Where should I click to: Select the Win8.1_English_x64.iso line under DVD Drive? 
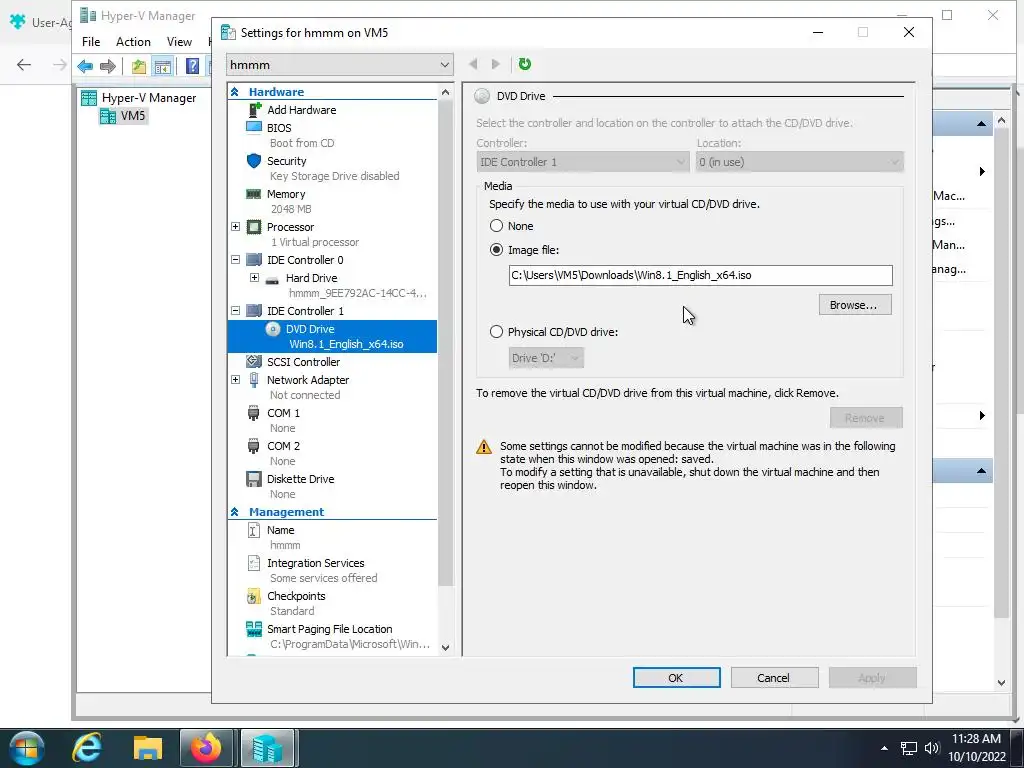tap(346, 344)
